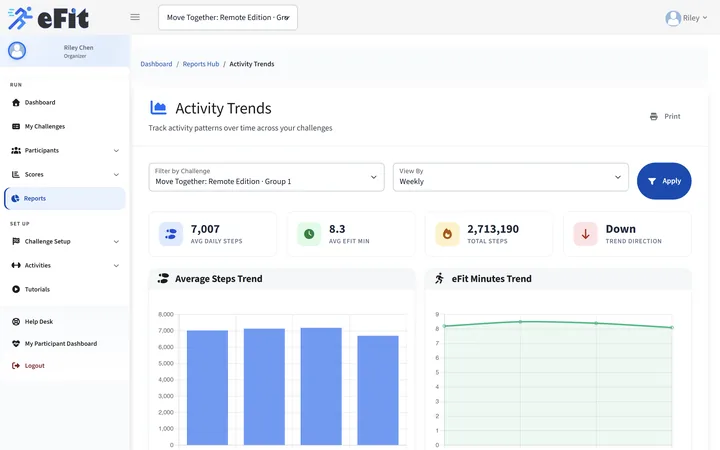The image size is (720, 450).
Task: Click the Reports pie icon
Action: point(15,198)
